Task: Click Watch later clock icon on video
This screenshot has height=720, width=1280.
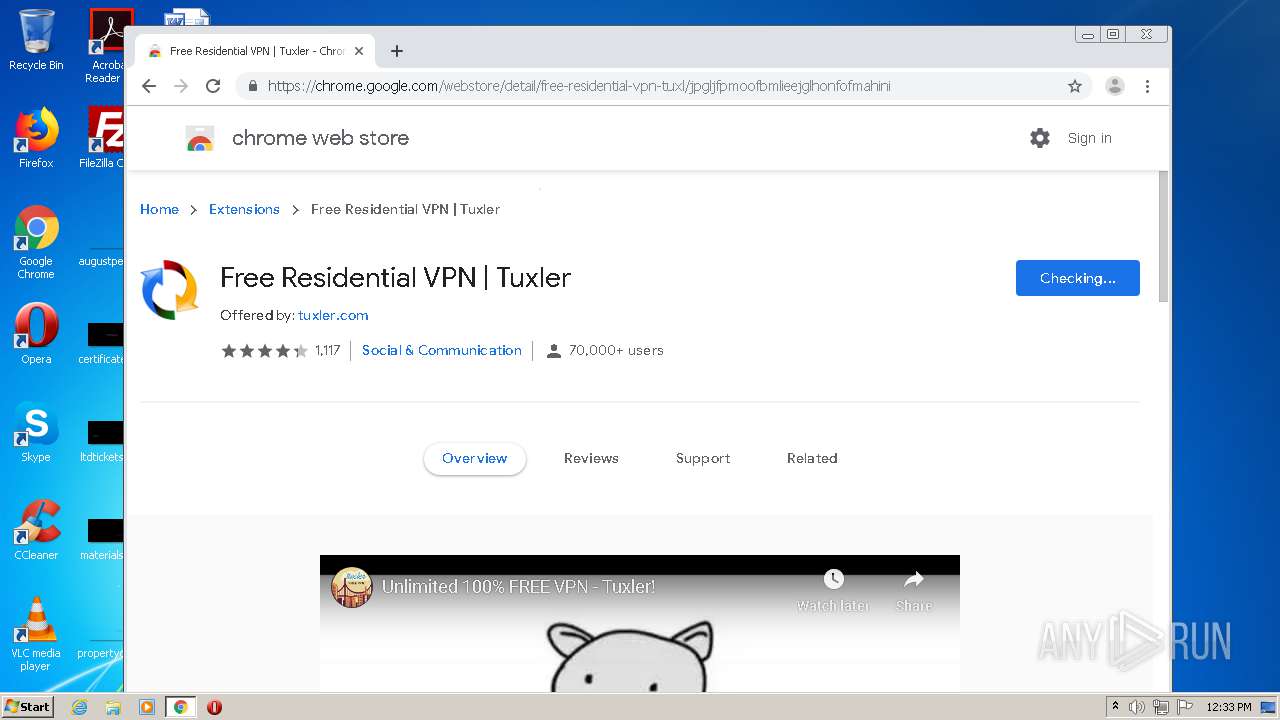Action: pos(833,579)
